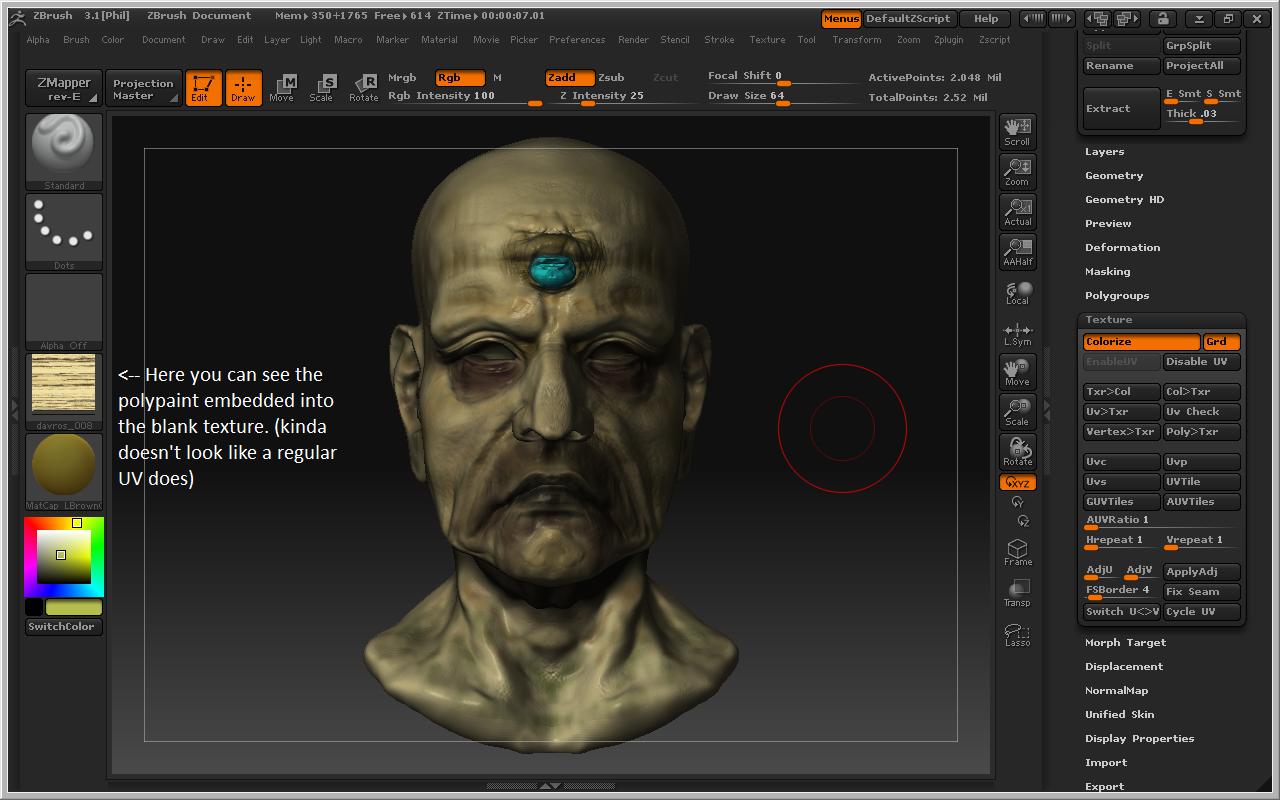
Task: Click the main color swatch
Action: pyautogui.click(x=74, y=607)
